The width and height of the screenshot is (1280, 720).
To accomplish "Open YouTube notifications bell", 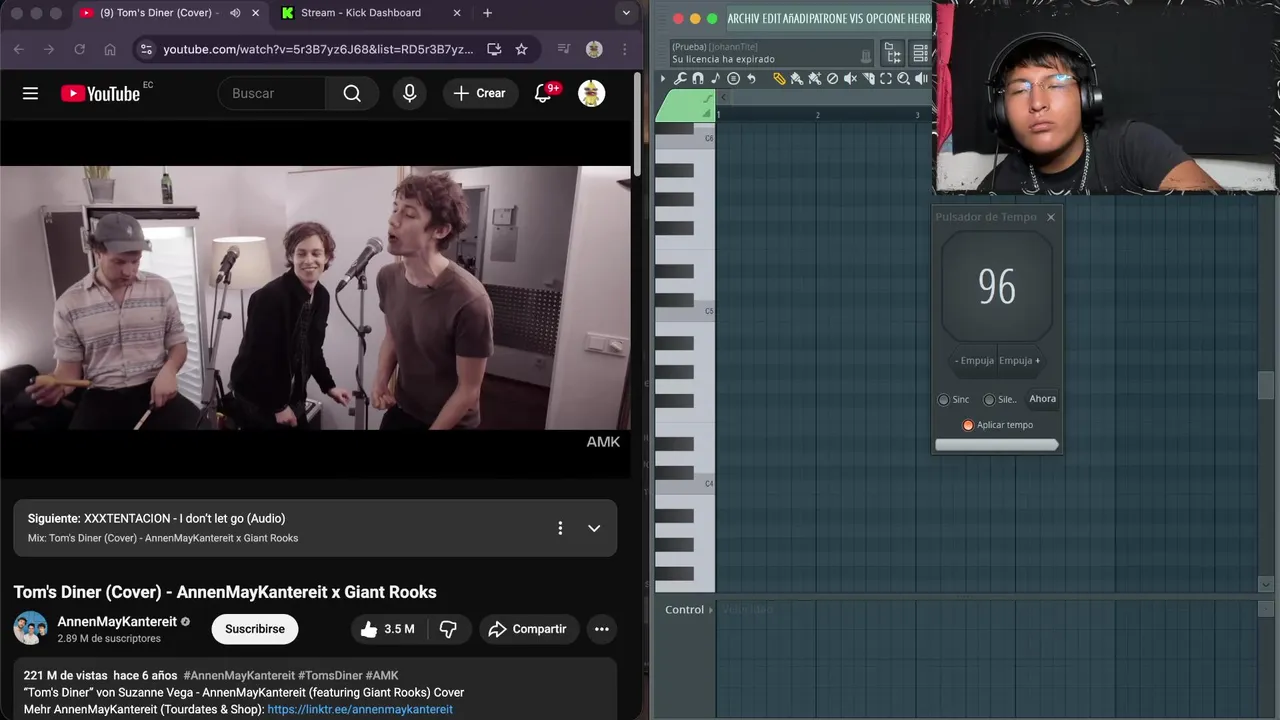I will [x=543, y=93].
